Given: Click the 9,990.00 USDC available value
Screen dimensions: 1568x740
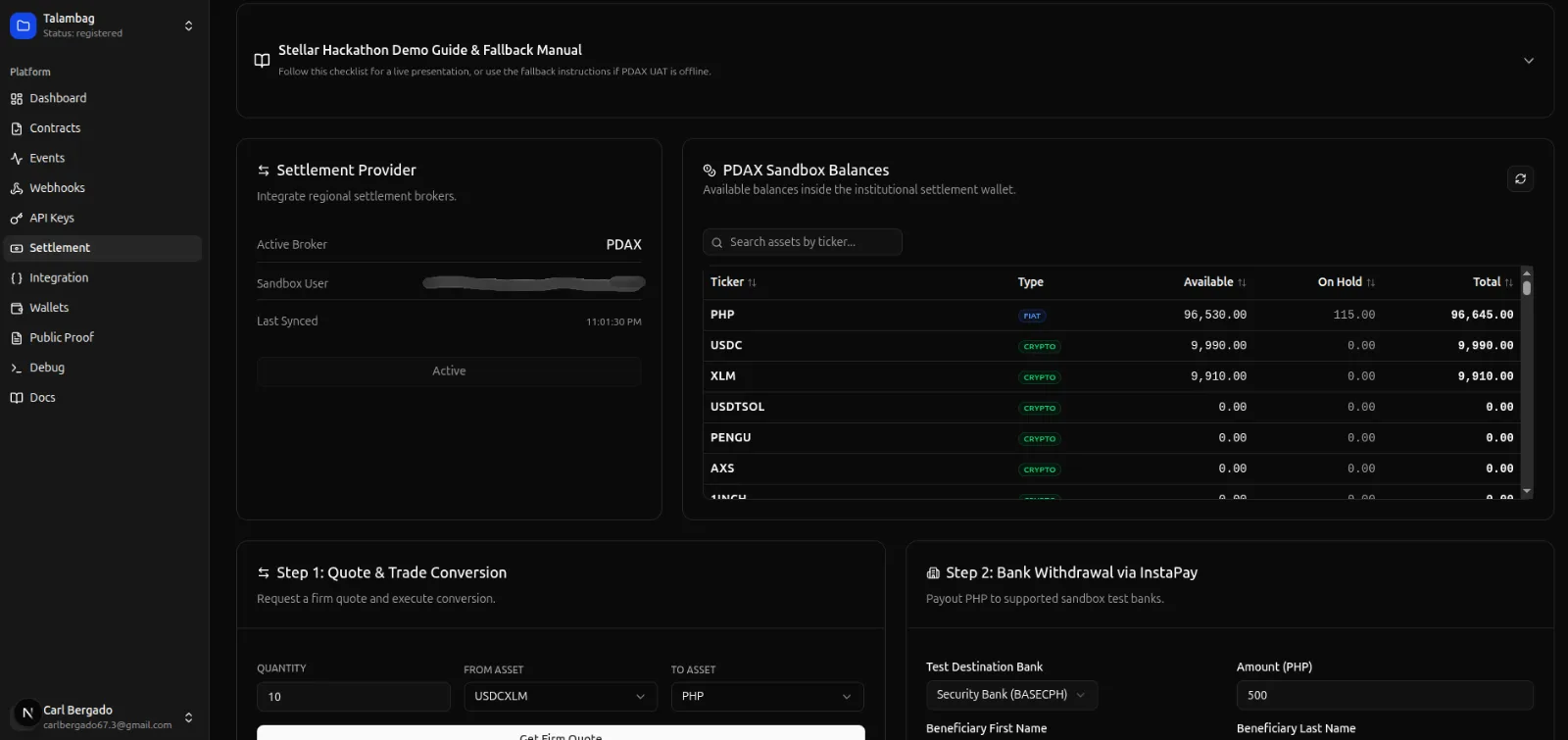Looking at the screenshot, I should [1219, 346].
